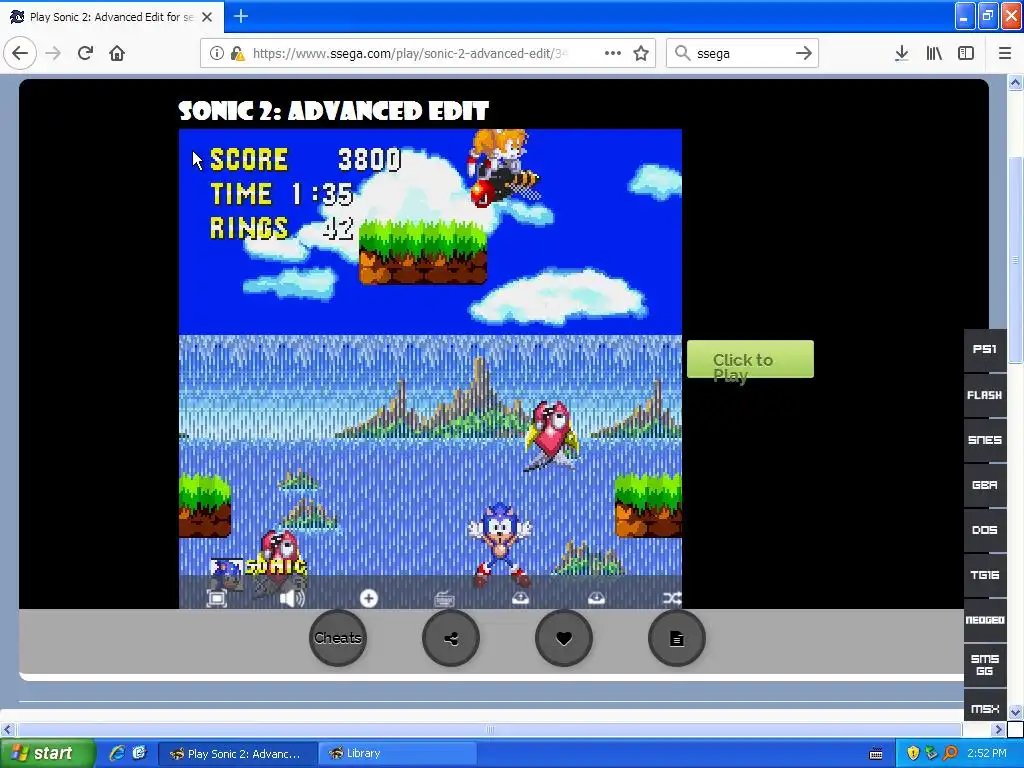Click the plus circle icon in emulator bar

[x=368, y=598]
